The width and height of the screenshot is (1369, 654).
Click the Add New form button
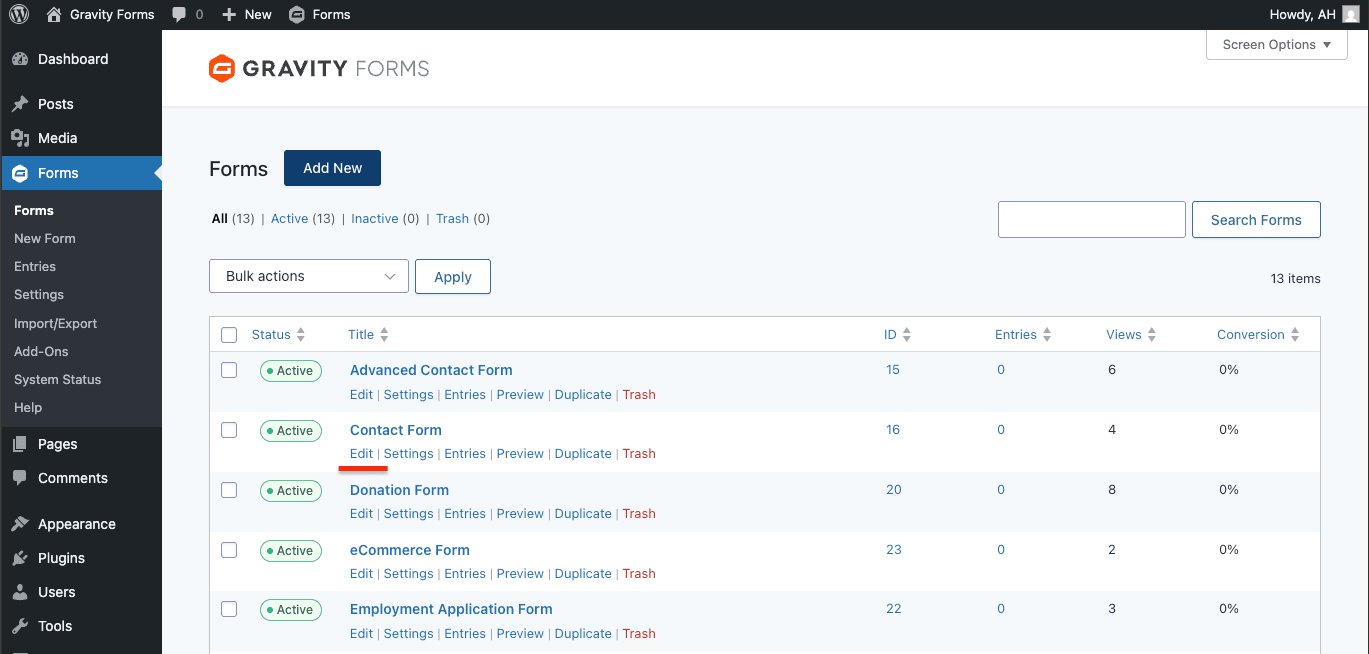[x=332, y=168]
